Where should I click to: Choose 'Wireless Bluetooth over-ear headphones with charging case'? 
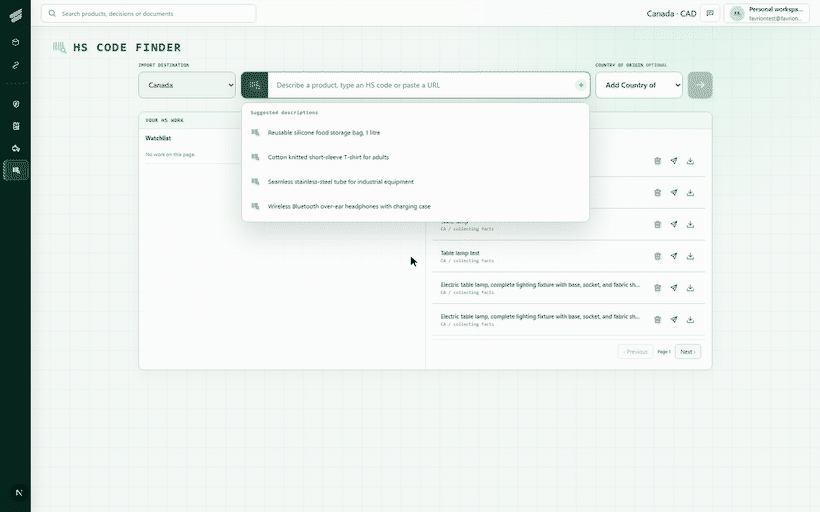point(415,206)
